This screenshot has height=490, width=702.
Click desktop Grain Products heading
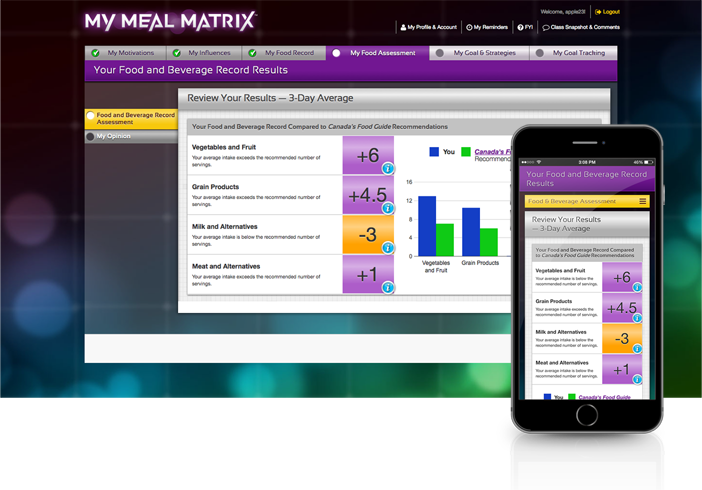215,187
